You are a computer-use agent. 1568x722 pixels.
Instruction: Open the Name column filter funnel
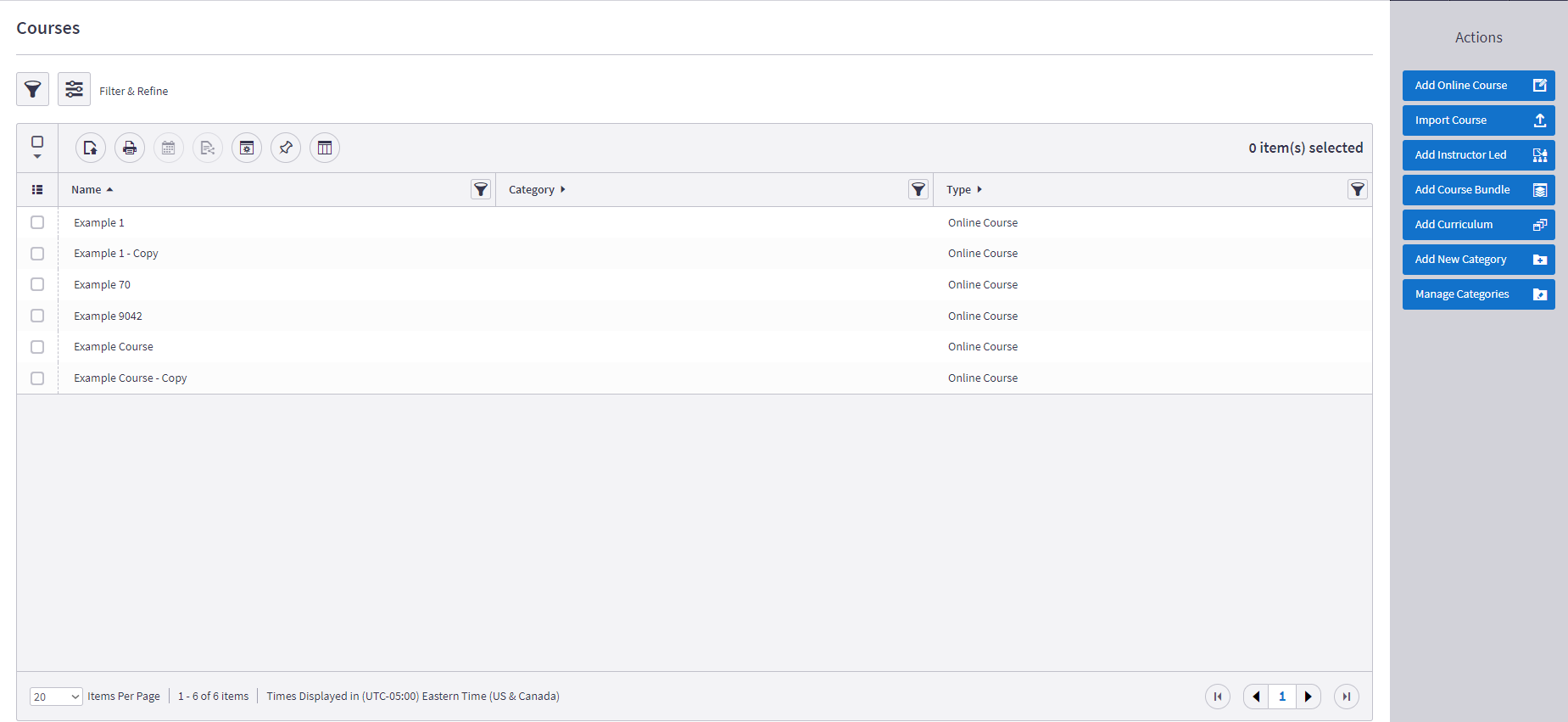[481, 189]
